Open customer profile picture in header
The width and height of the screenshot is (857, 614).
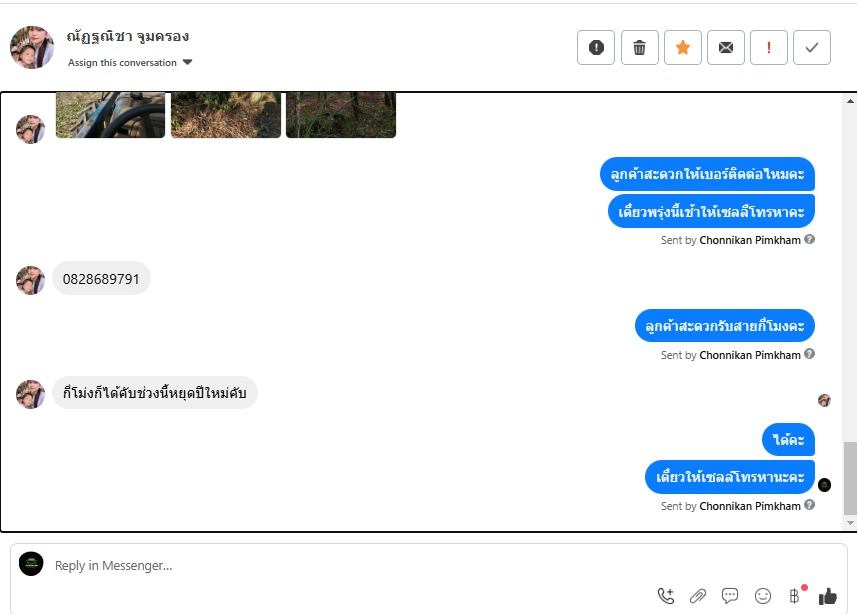[x=32, y=48]
